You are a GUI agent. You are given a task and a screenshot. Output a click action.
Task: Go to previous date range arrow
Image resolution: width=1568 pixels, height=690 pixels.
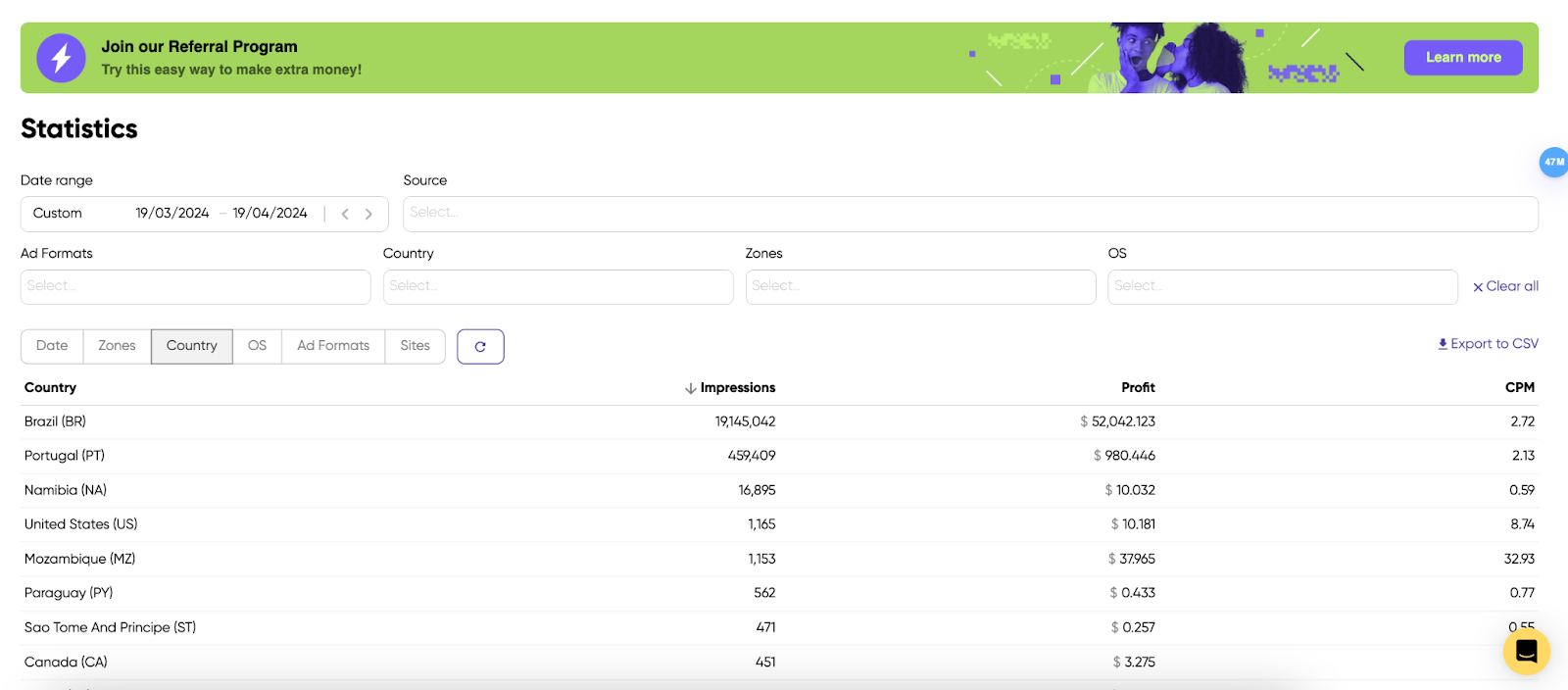345,214
